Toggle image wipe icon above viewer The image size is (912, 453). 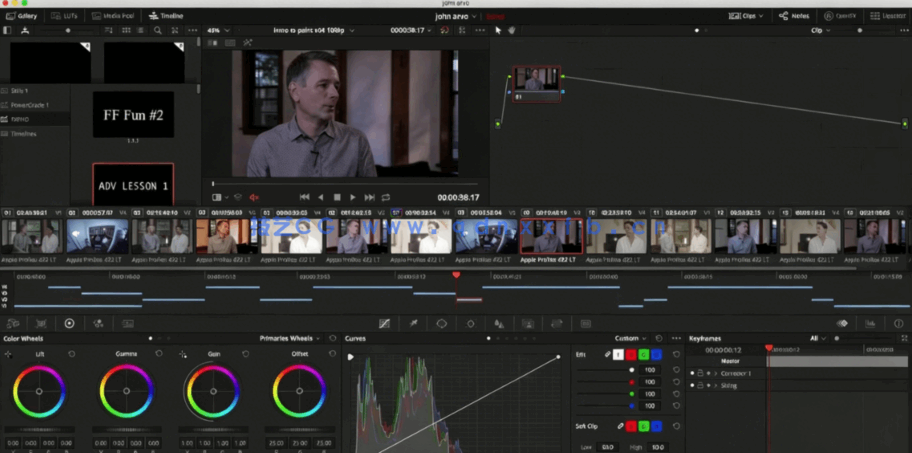[x=213, y=42]
